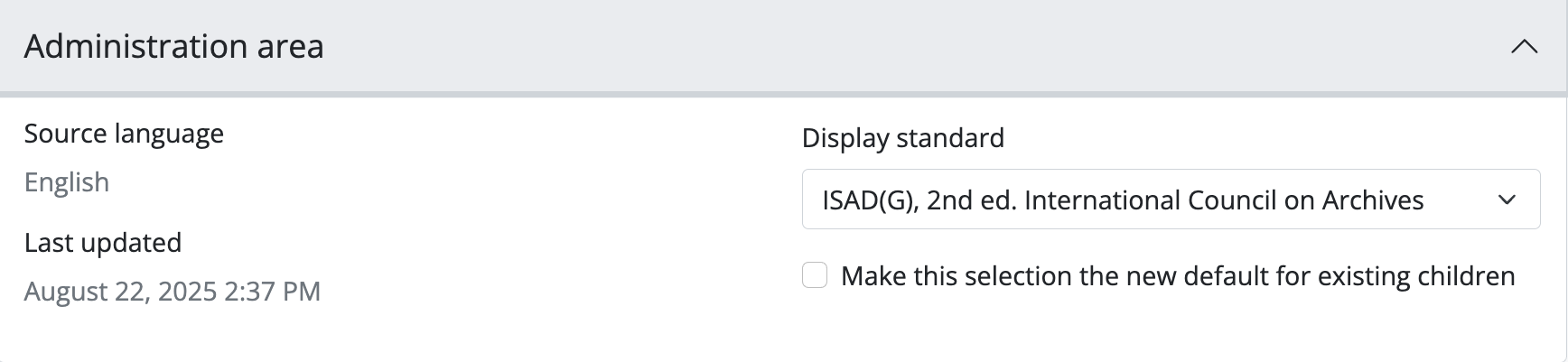
Task: Open the Display standard combo box
Action: coord(1171,200)
